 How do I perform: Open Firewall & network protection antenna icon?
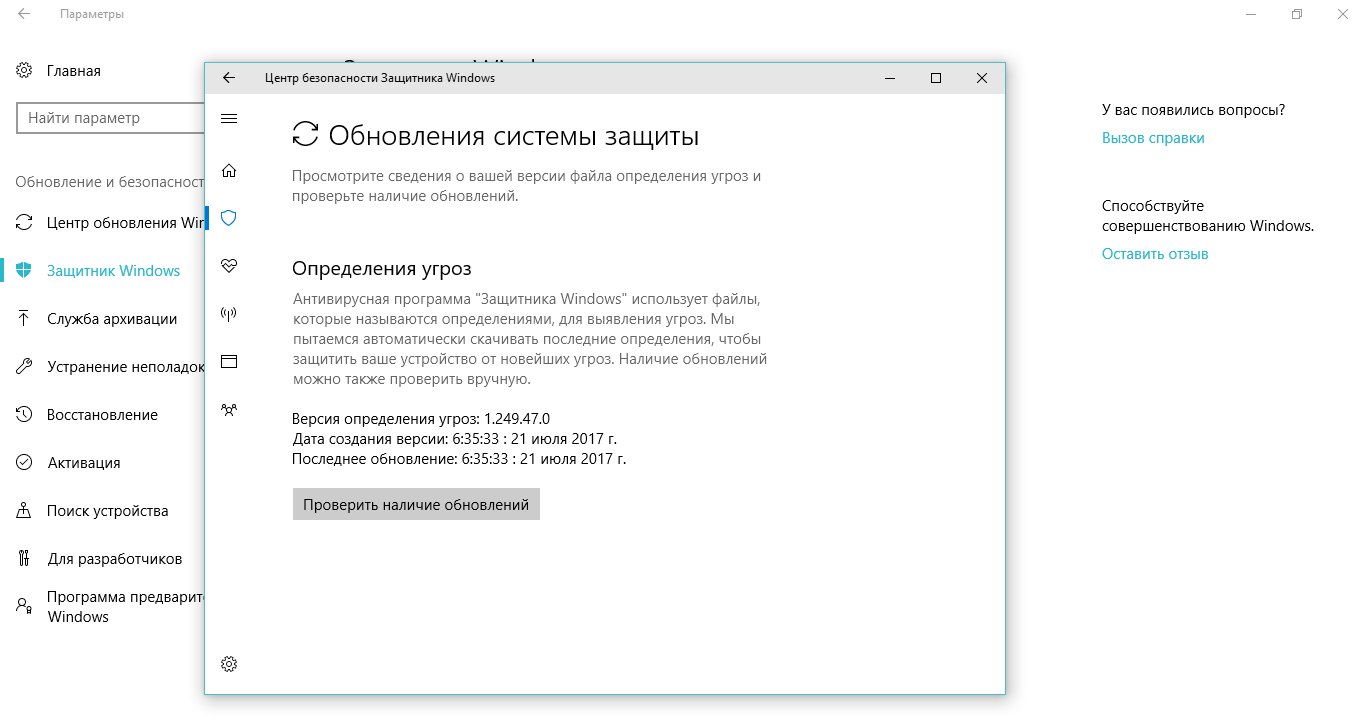229,314
